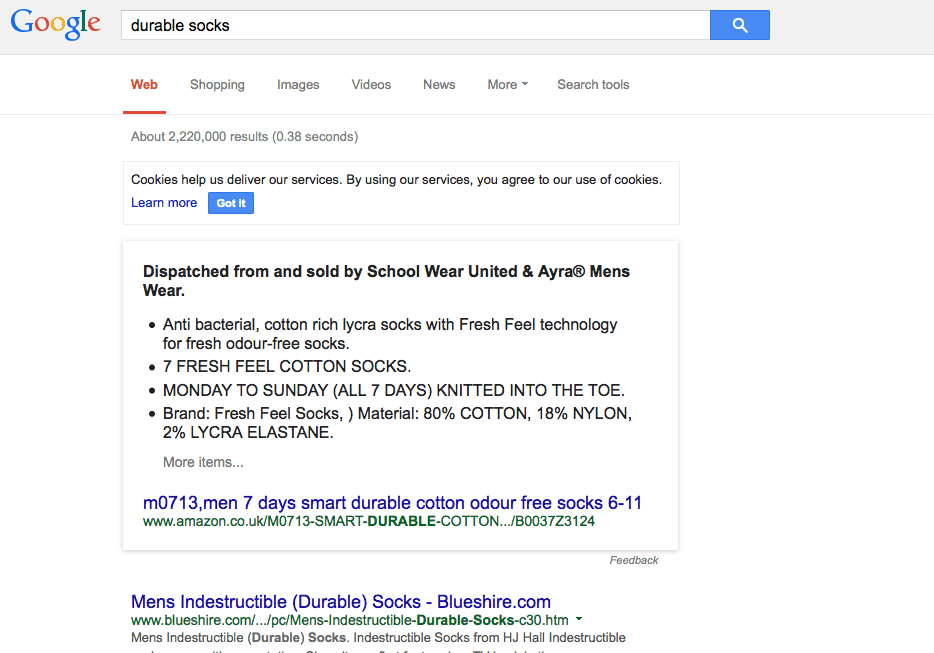This screenshot has height=653, width=934.
Task: Click the bullet starting Anti bacterial, cotton rich
Action: tap(390, 334)
